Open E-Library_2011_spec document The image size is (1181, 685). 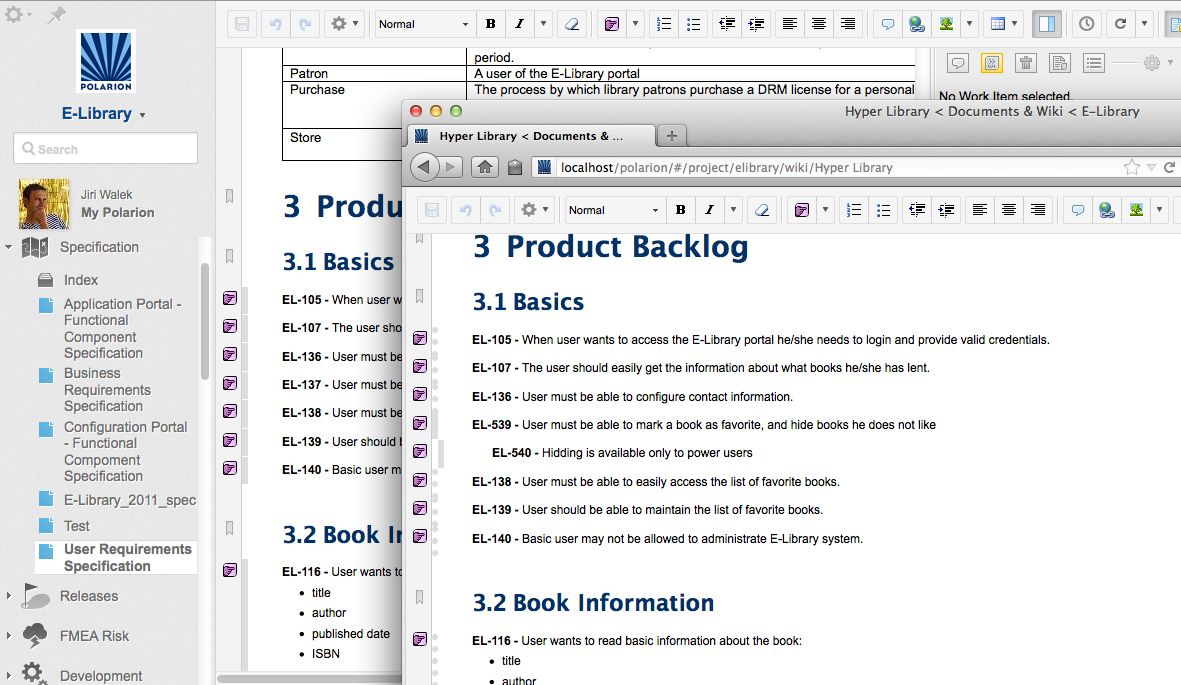130,500
